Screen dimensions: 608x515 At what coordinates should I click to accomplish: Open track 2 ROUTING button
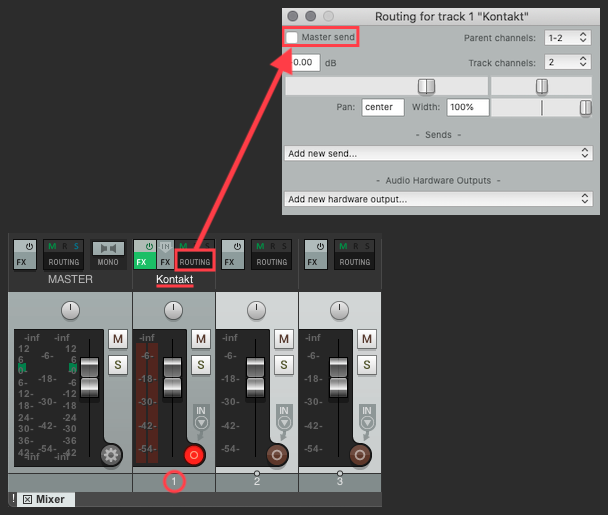pyautogui.click(x=271, y=262)
